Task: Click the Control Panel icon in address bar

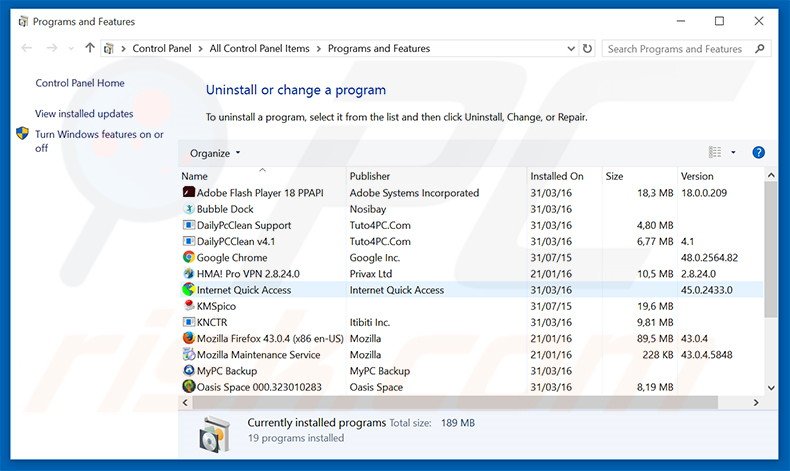Action: pyautogui.click(x=109, y=49)
